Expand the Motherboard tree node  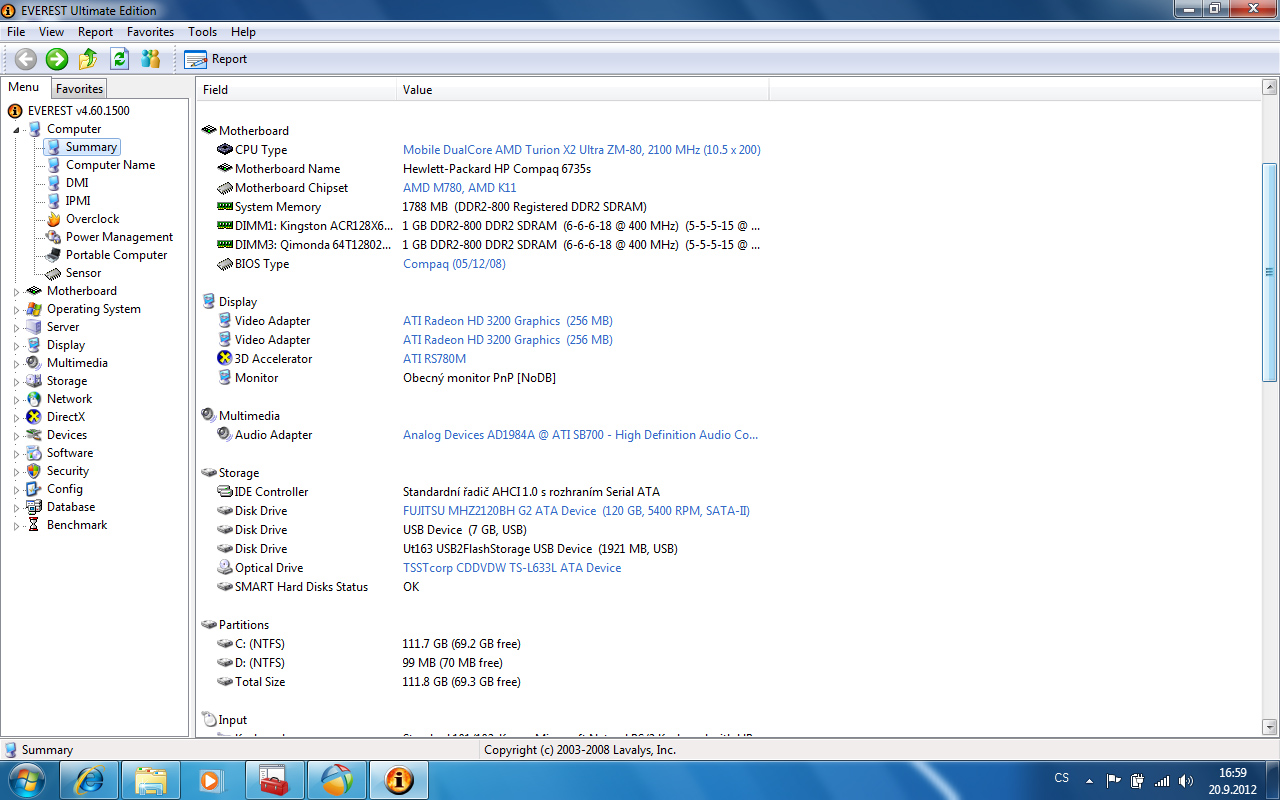(16, 292)
